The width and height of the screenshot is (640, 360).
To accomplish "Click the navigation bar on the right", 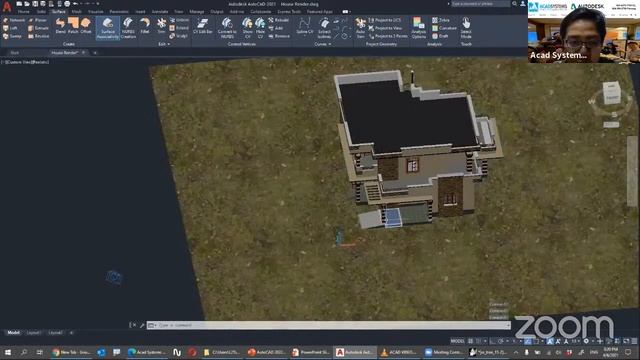I will (x=632, y=171).
